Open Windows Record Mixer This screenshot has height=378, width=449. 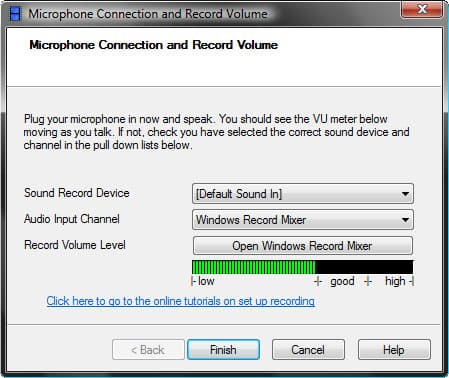[303, 246]
